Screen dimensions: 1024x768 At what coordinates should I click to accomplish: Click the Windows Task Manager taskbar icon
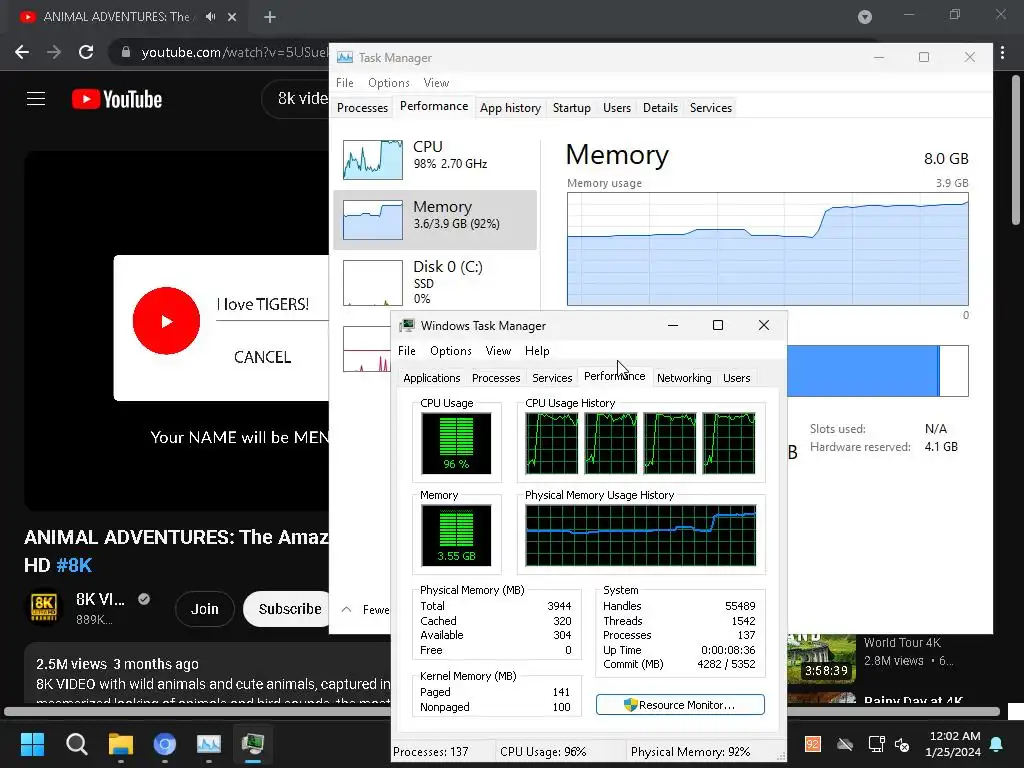click(x=253, y=744)
